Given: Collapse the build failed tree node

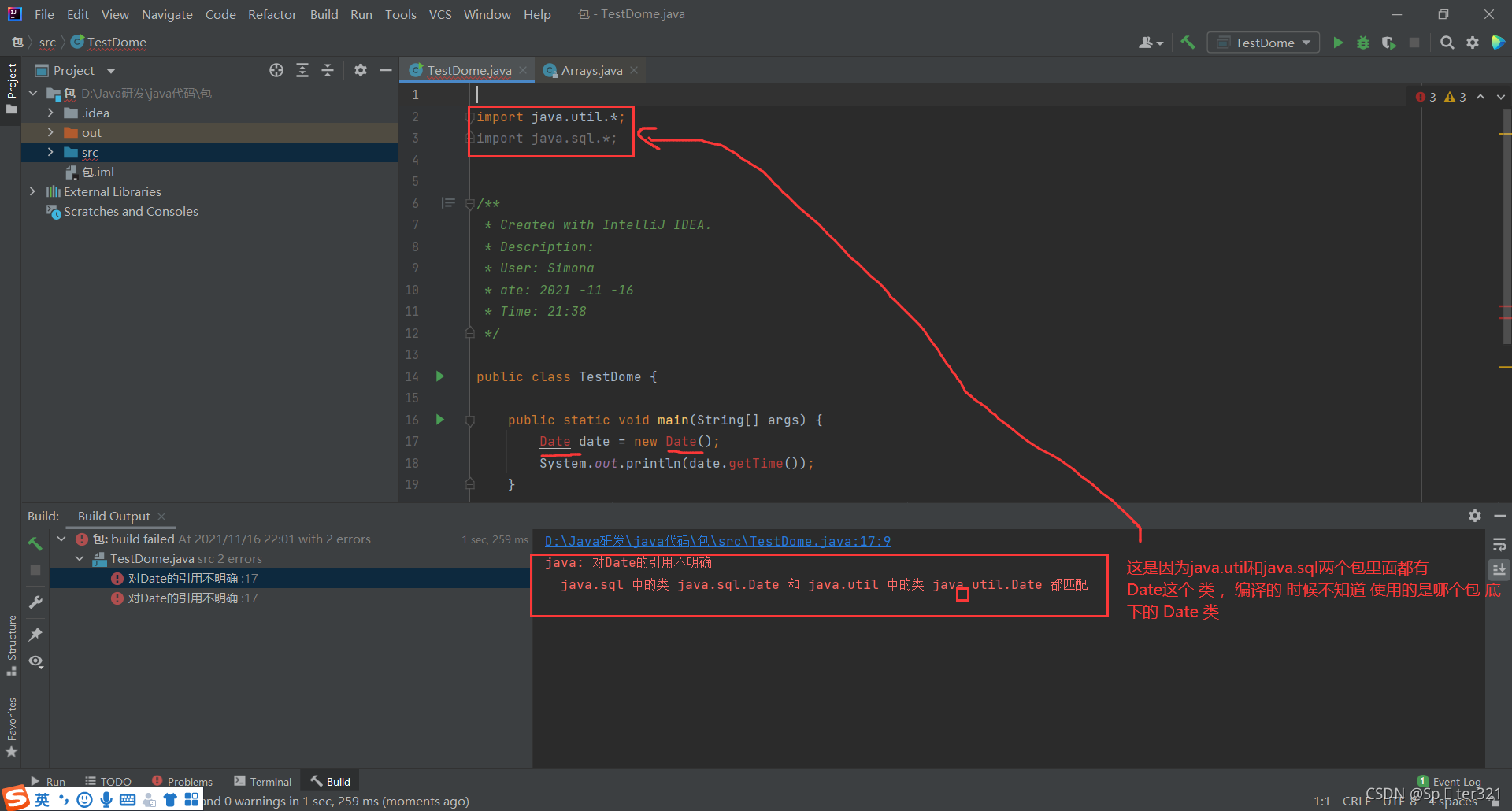Looking at the screenshot, I should click(x=61, y=539).
